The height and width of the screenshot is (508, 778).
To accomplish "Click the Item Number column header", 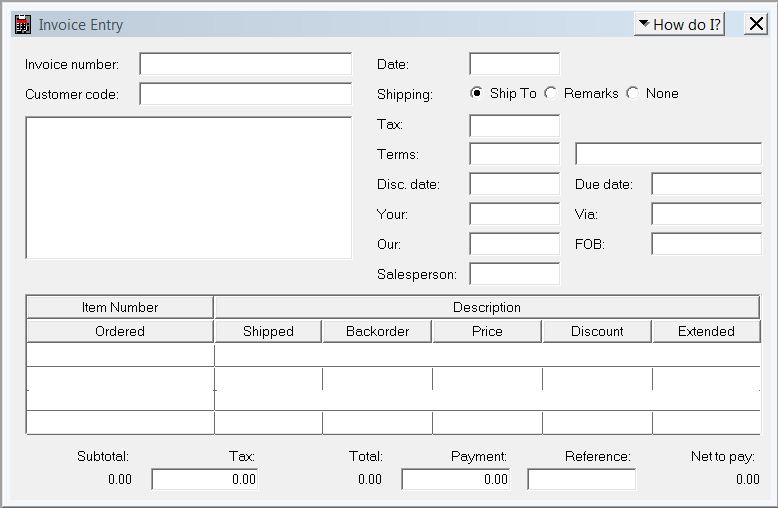I will click(120, 307).
